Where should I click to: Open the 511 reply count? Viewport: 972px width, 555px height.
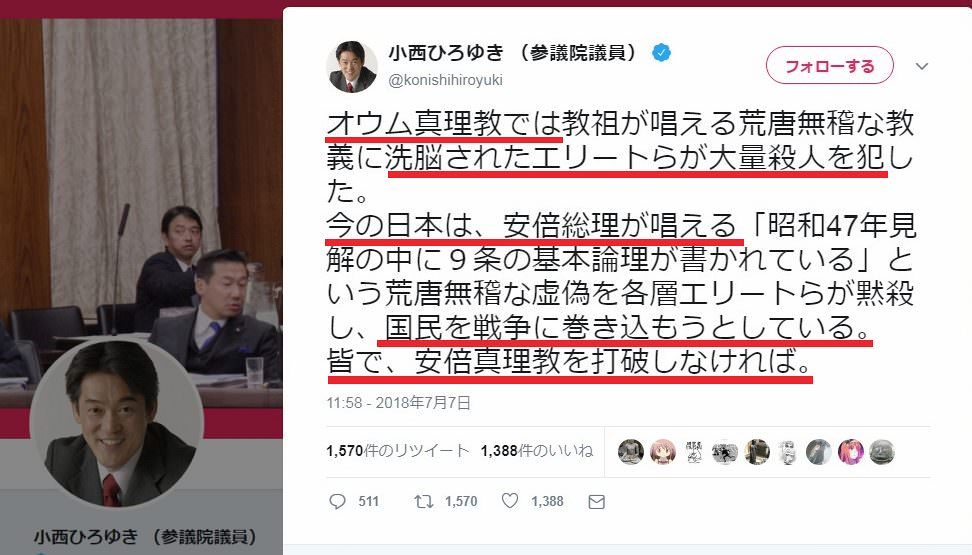tap(368, 502)
